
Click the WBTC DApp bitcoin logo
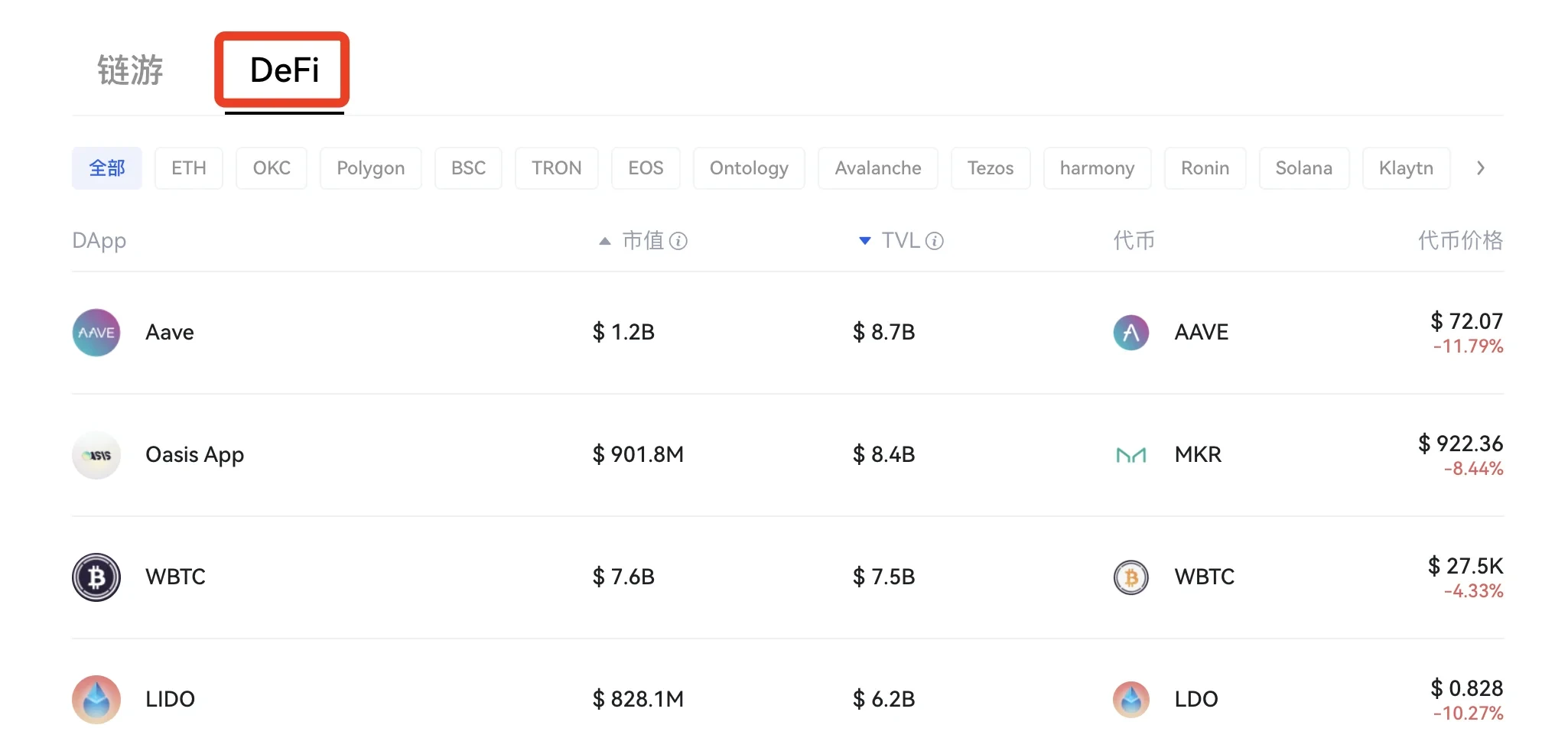(x=96, y=577)
